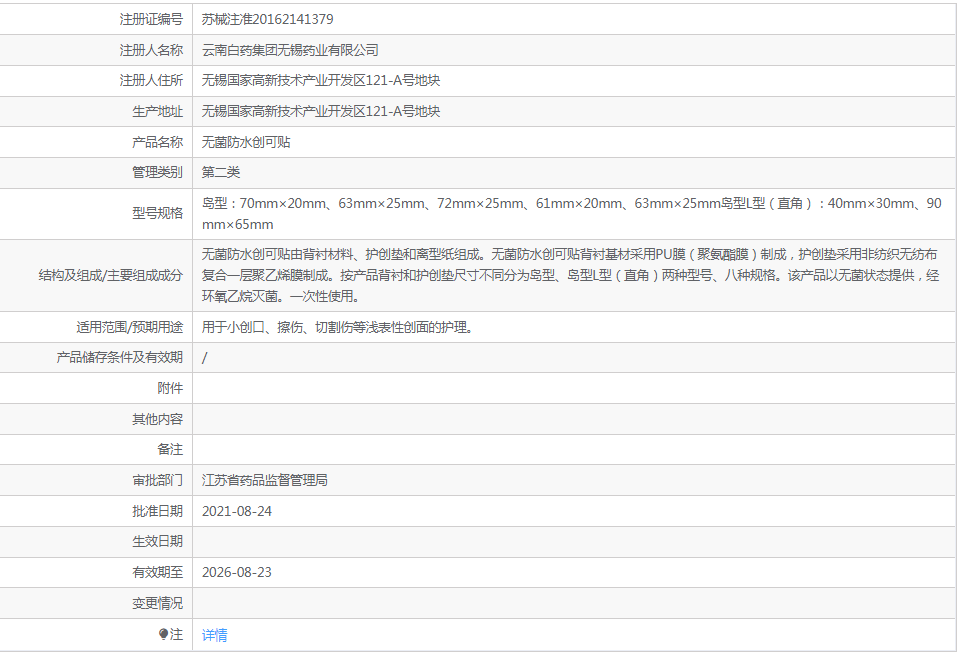Click the slash value for 产品储存条件及有效期

[205, 357]
